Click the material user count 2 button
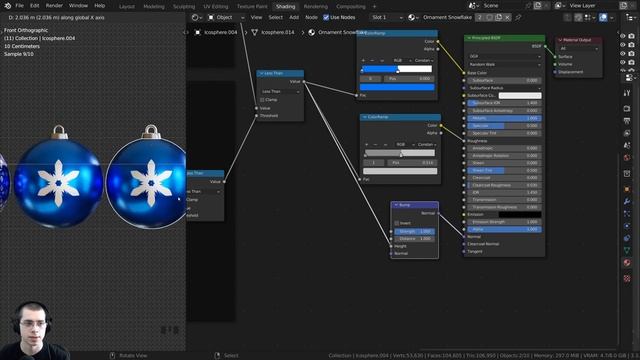This screenshot has height=360, width=640. coord(480,18)
